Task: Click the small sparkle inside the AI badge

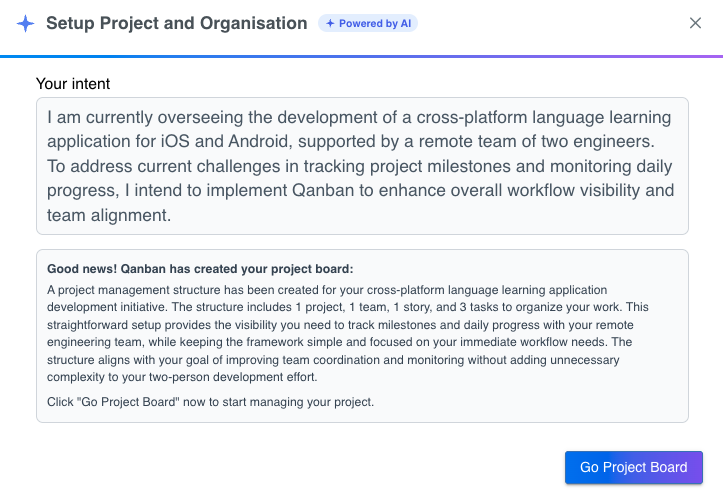Action: tap(330, 23)
